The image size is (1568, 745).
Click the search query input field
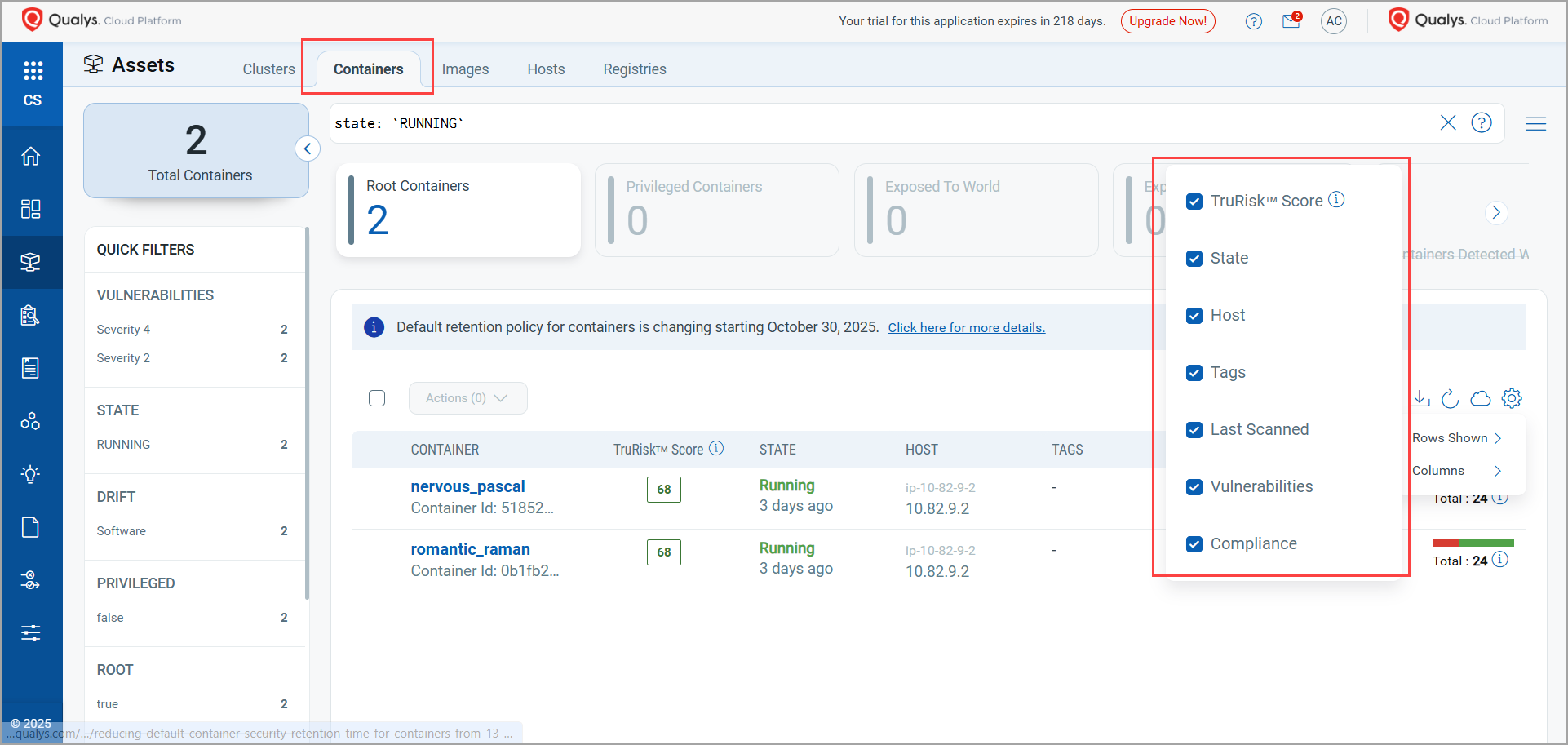[881, 123]
